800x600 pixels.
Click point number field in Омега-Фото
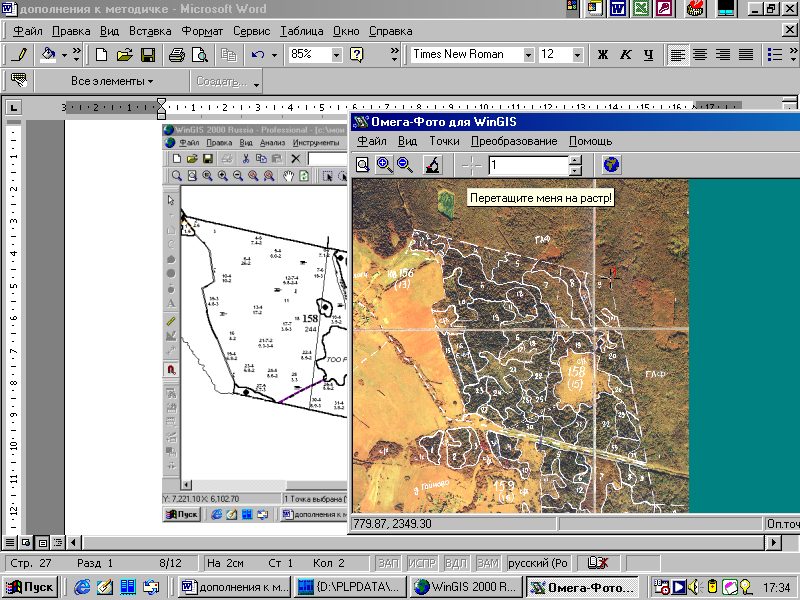coord(528,165)
